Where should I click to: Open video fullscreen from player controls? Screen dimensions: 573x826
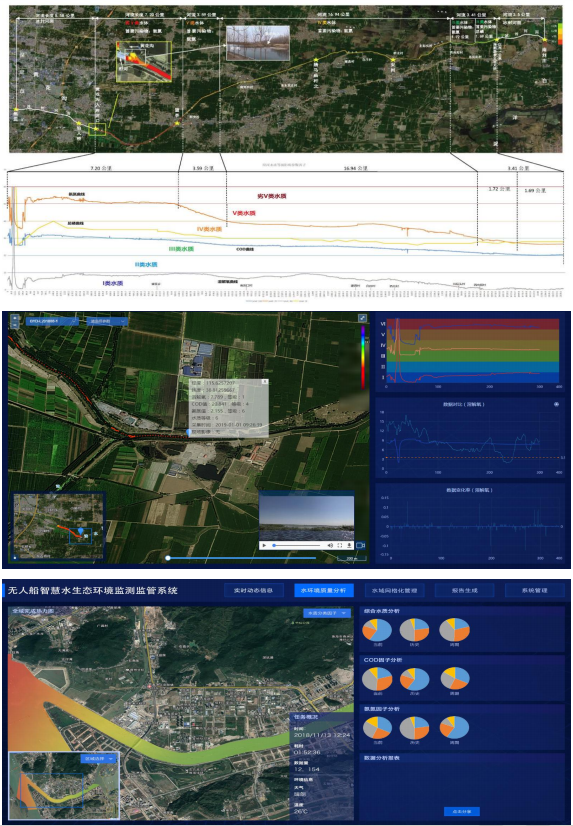[339, 545]
